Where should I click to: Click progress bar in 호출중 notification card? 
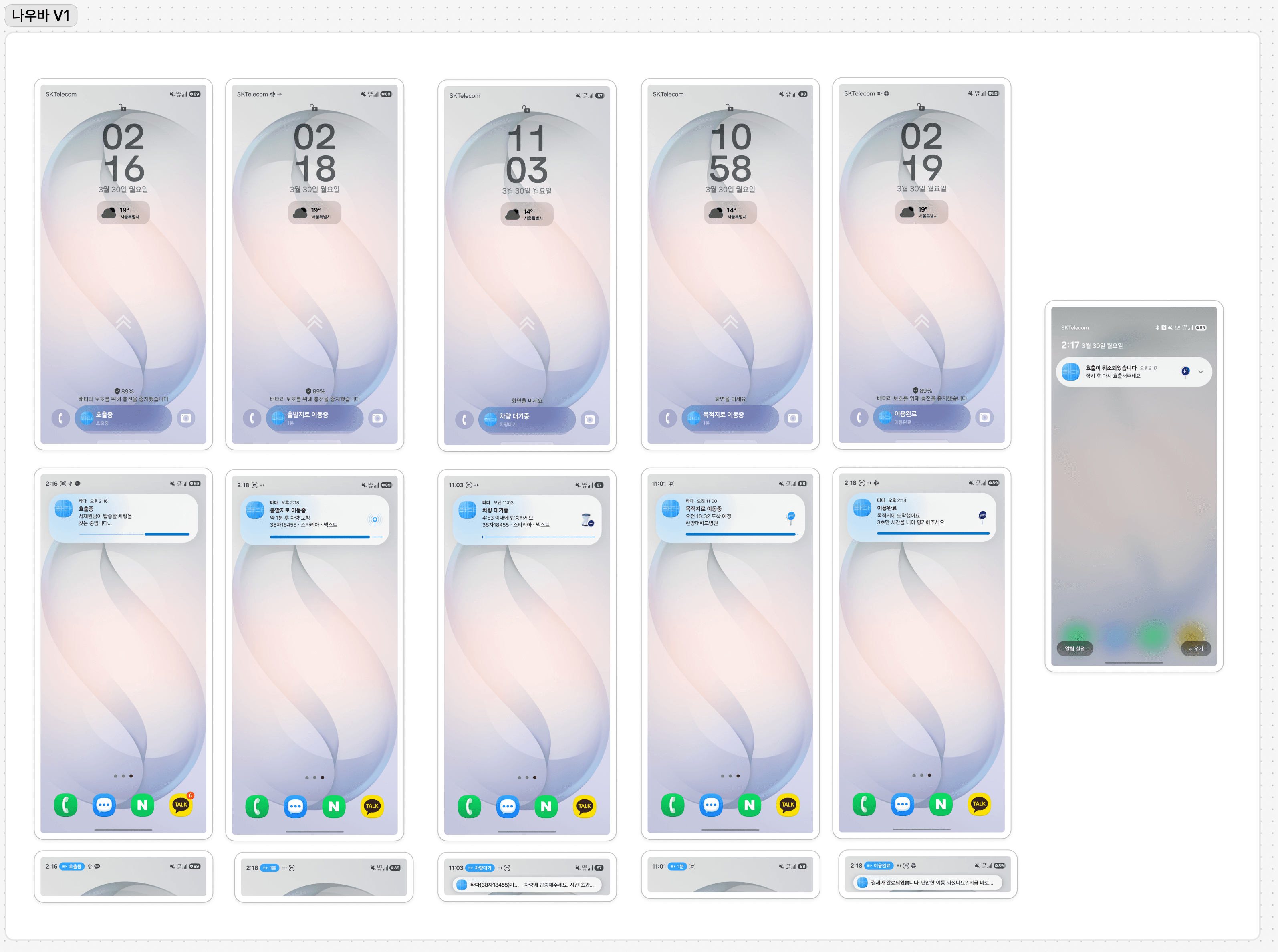pos(134,534)
